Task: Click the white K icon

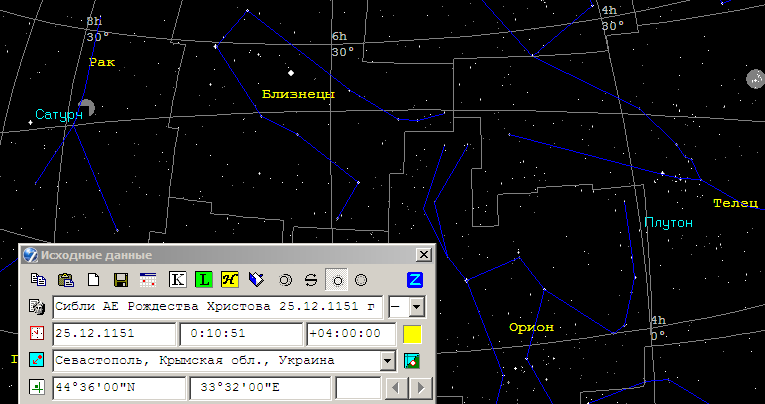Action: [x=178, y=280]
